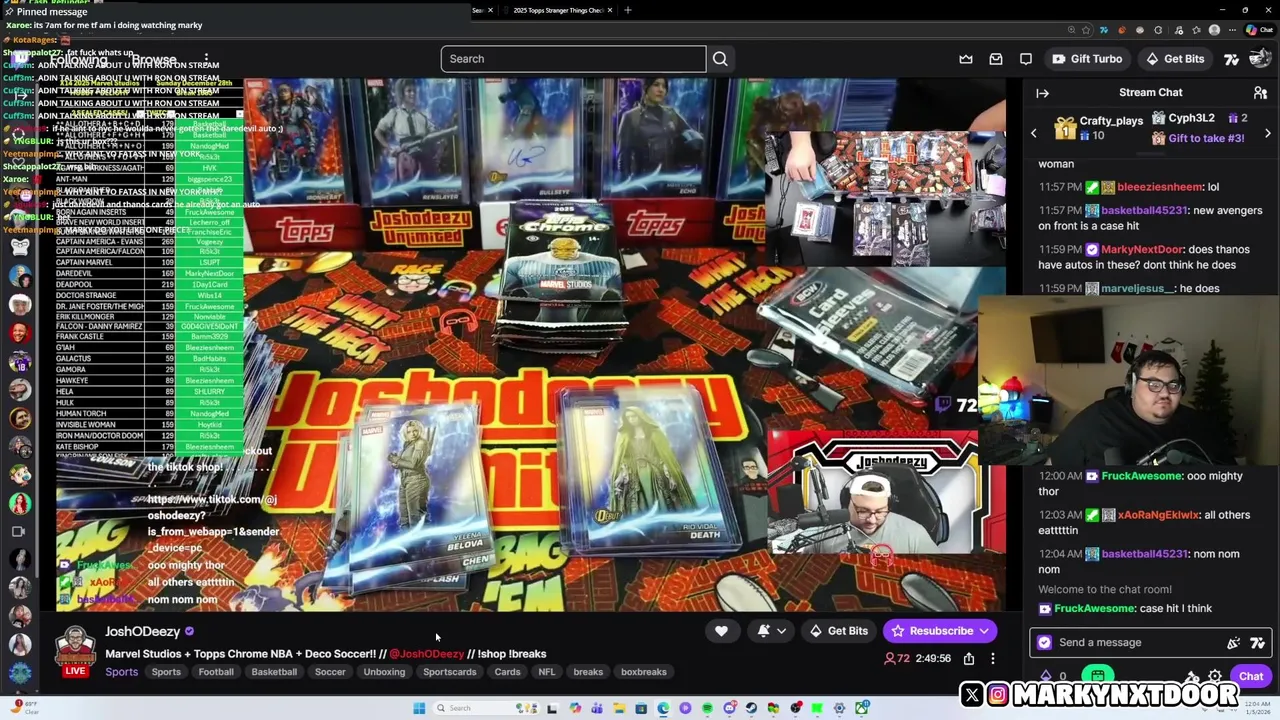Screen dimensions: 1280x720
Task: Expand the Resubscribe dropdown arrow
Action: click(x=985, y=631)
